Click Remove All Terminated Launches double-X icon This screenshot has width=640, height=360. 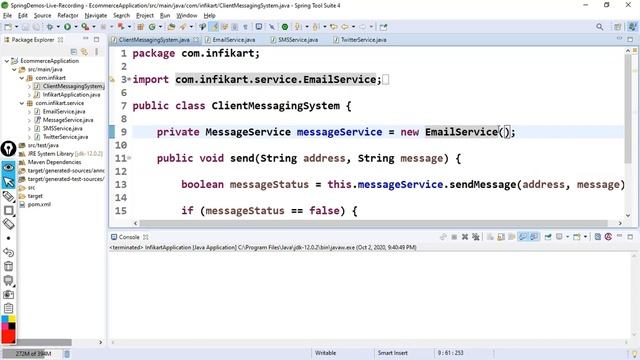pos(476,237)
